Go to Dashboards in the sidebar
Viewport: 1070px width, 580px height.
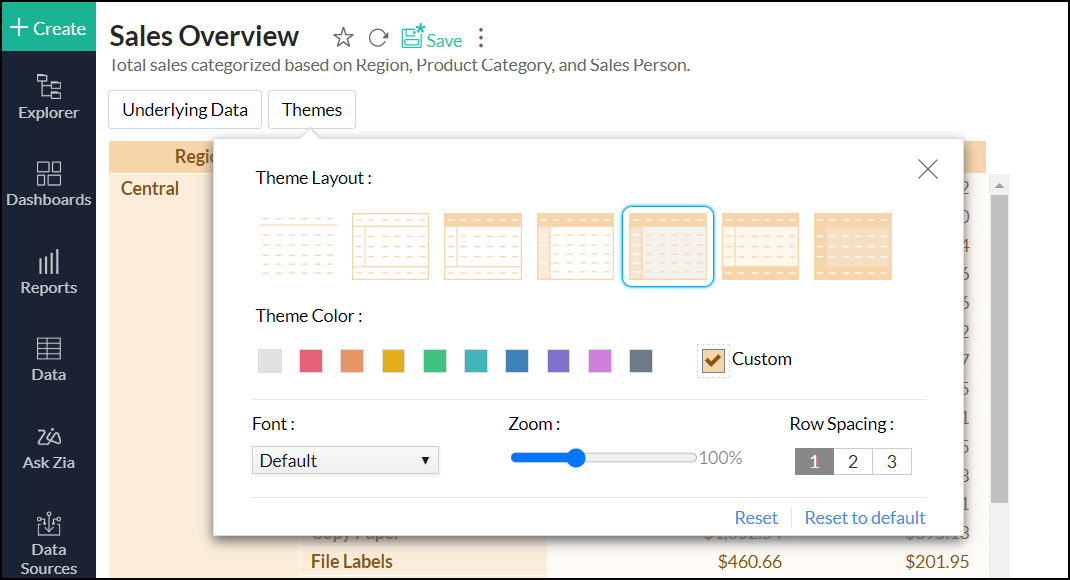tap(48, 184)
